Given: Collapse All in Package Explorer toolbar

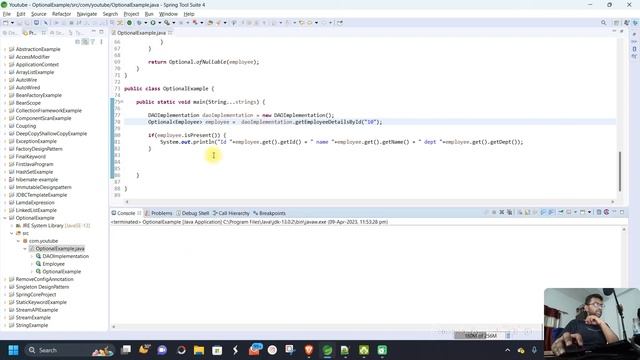Looking at the screenshot, I should pyautogui.click(x=78, y=42).
